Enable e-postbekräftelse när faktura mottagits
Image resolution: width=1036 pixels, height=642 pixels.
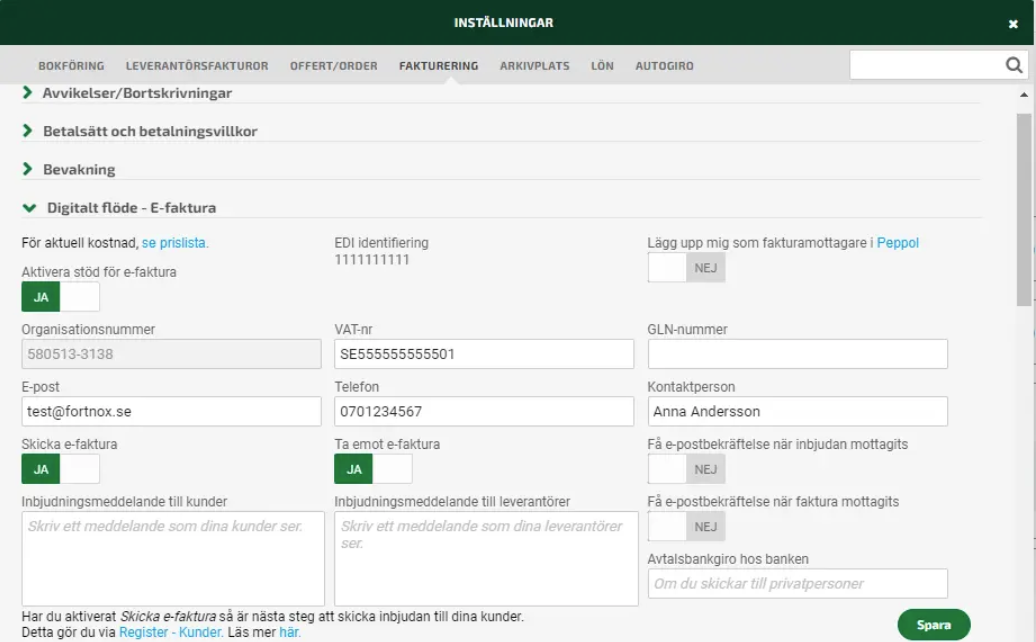(x=686, y=526)
